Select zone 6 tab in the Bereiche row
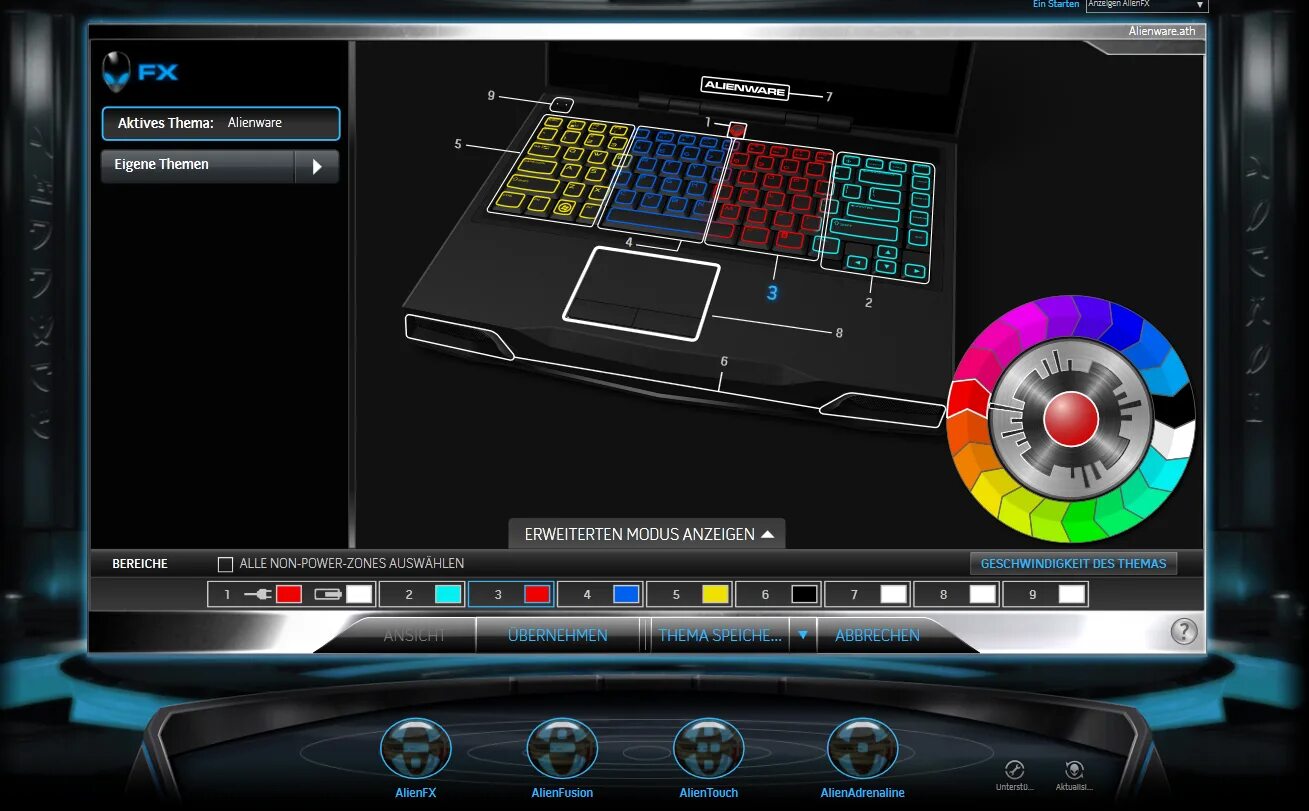This screenshot has height=811, width=1309. pos(779,594)
